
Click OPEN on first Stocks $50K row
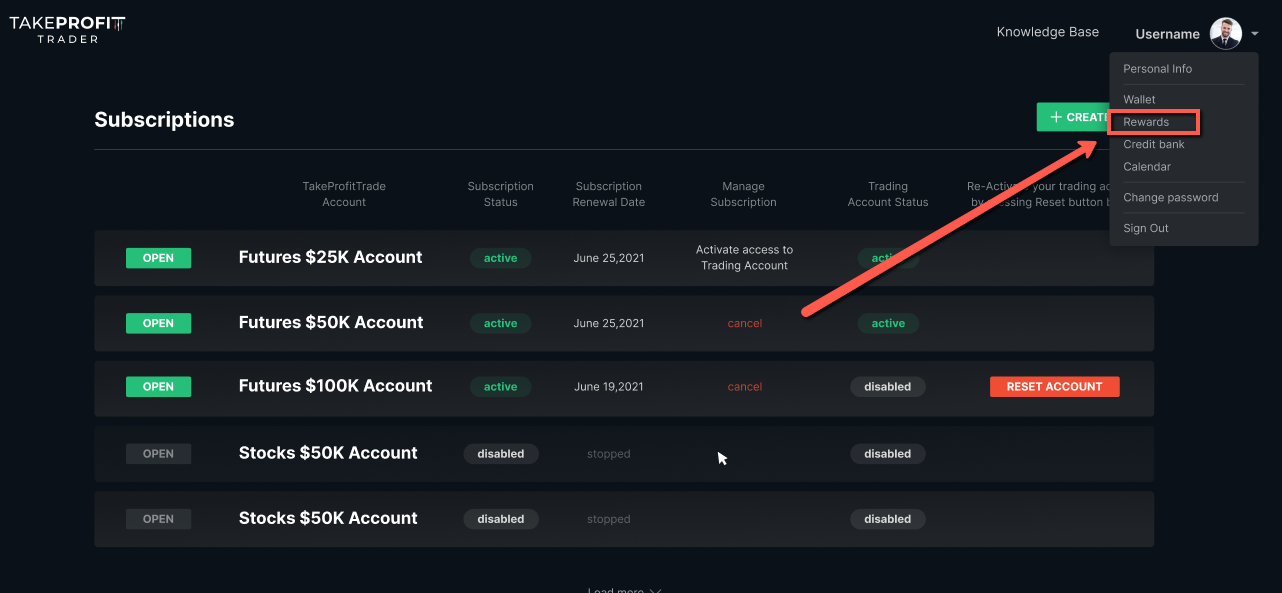click(x=158, y=454)
